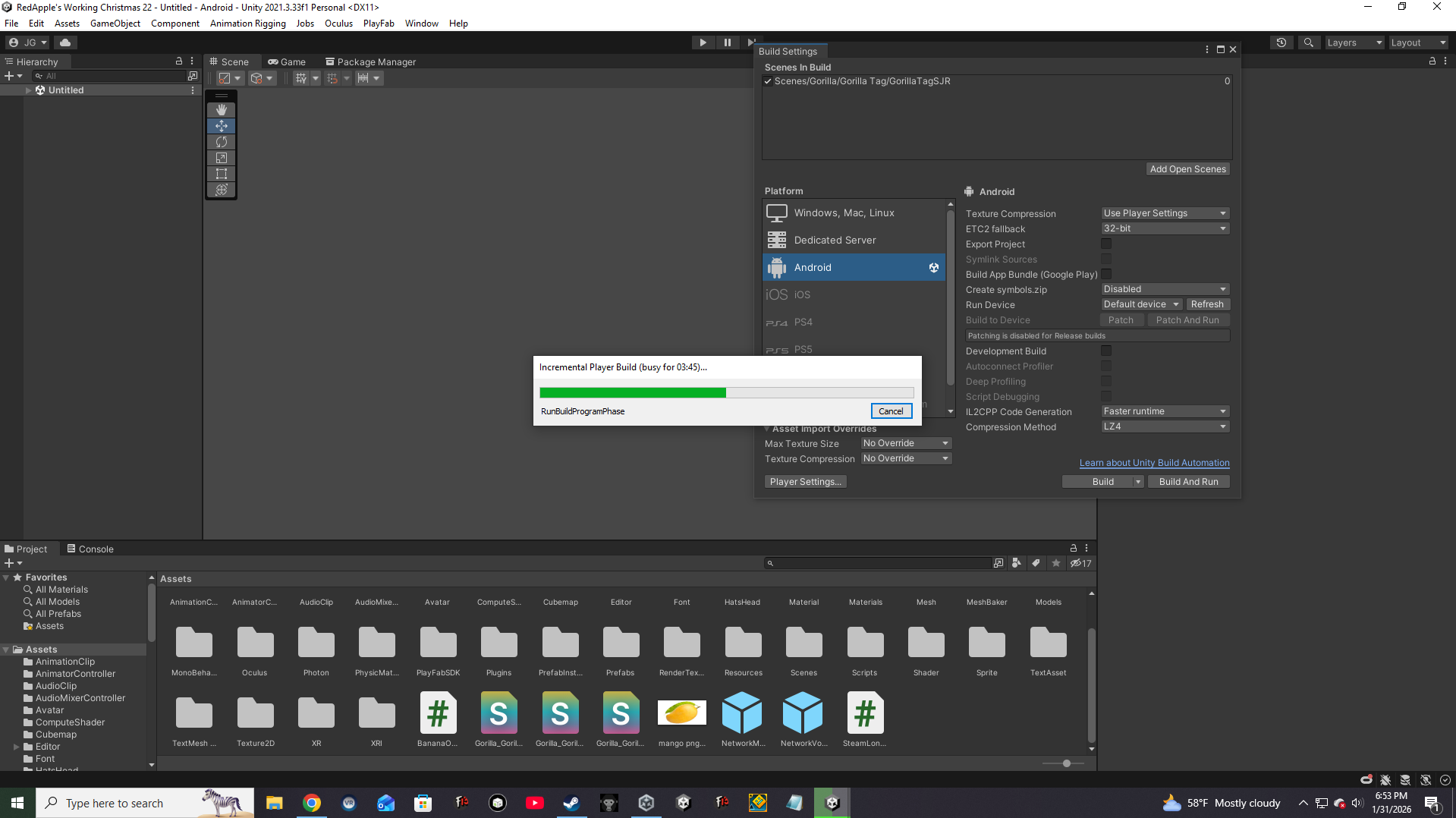Uncheck the GorillaTagSJR scene in build list

click(769, 81)
